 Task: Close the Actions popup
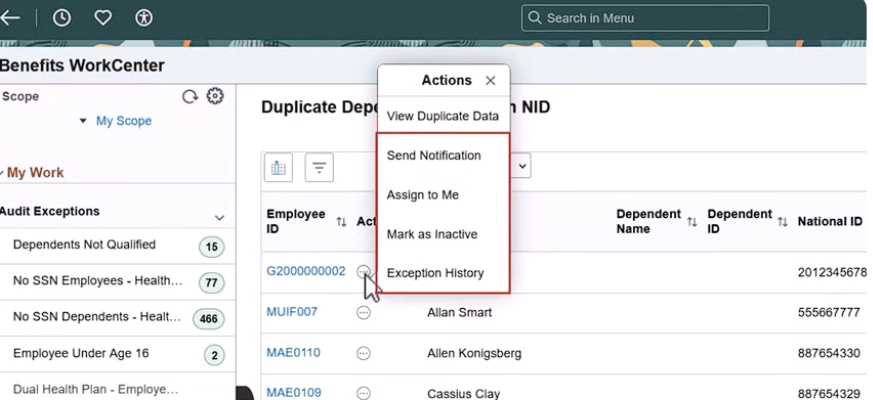click(x=490, y=81)
